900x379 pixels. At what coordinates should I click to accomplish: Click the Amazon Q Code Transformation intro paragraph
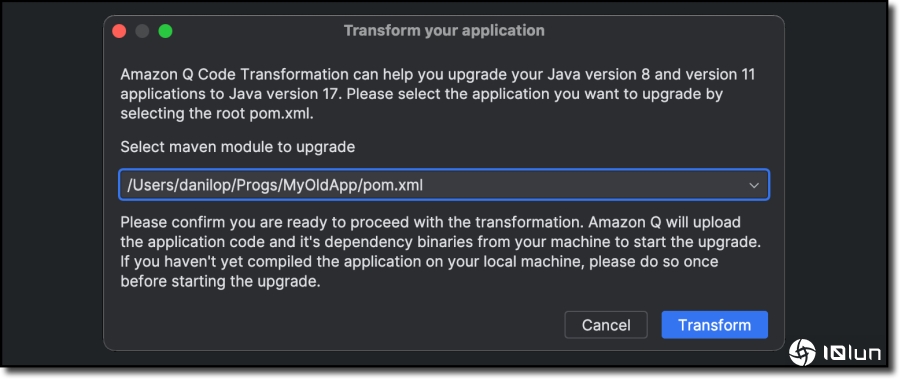[438, 94]
